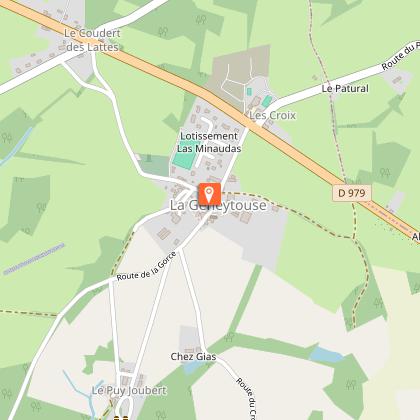Select the La Geneytouse town label
This screenshot has width=420, height=420.
pyautogui.click(x=218, y=205)
